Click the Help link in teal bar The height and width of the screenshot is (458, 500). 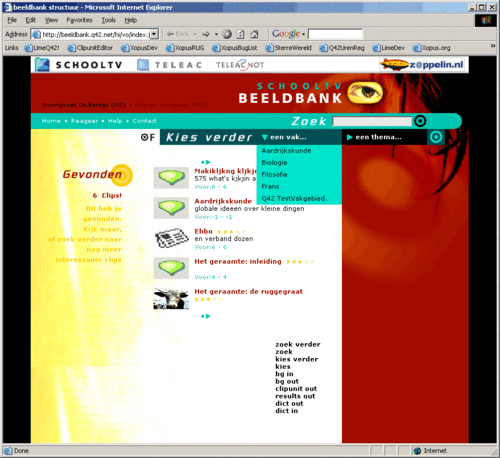[115, 121]
